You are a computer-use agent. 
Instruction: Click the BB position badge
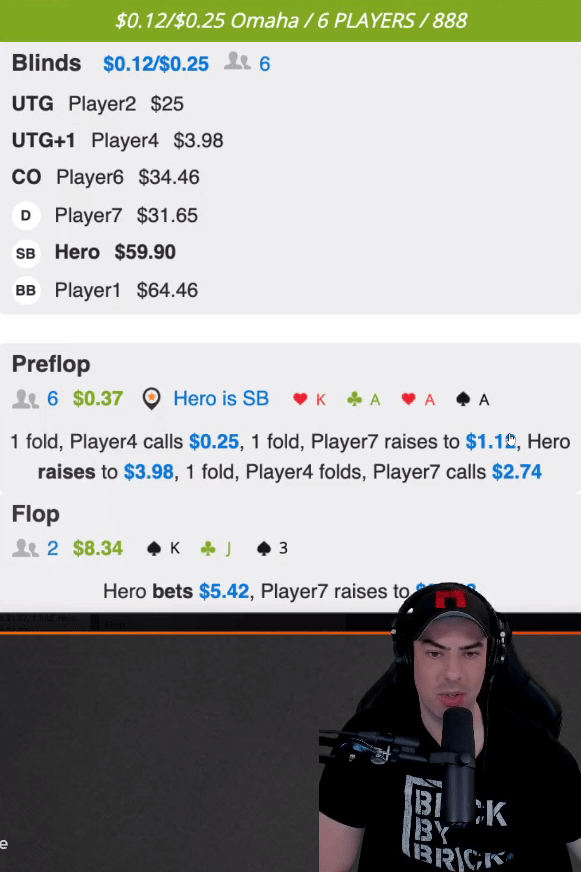point(26,290)
